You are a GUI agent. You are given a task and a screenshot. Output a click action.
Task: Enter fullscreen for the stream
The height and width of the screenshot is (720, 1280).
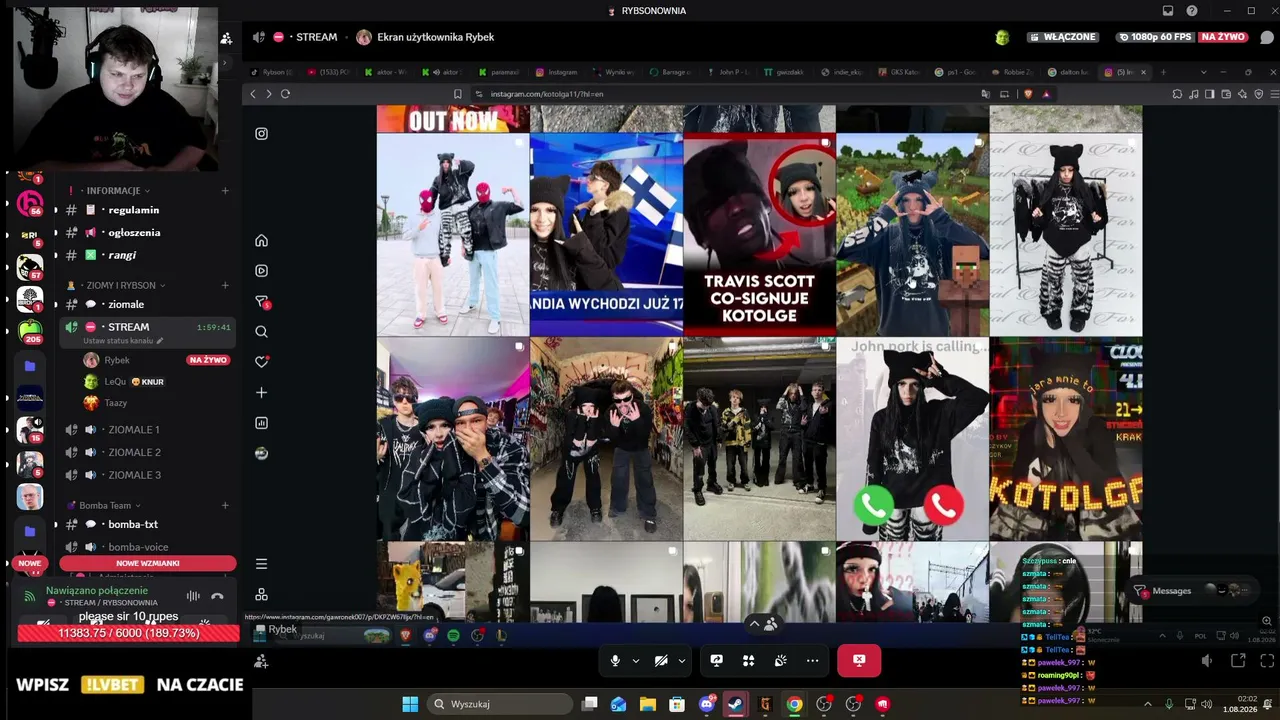pos(1267,660)
